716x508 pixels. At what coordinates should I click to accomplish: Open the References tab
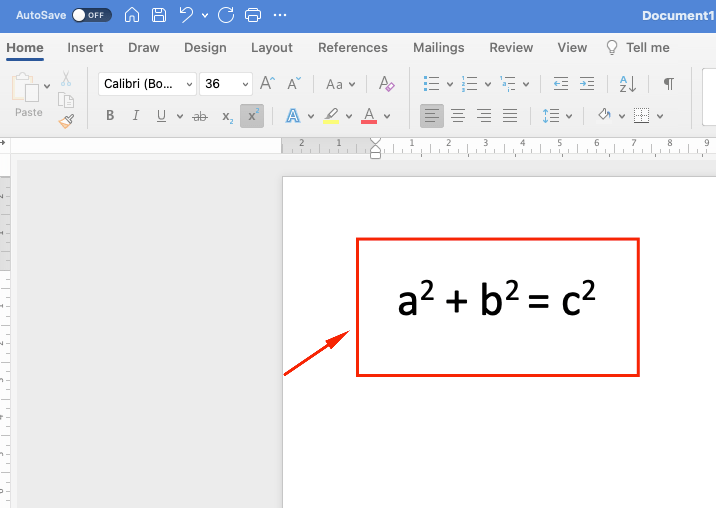pos(353,48)
